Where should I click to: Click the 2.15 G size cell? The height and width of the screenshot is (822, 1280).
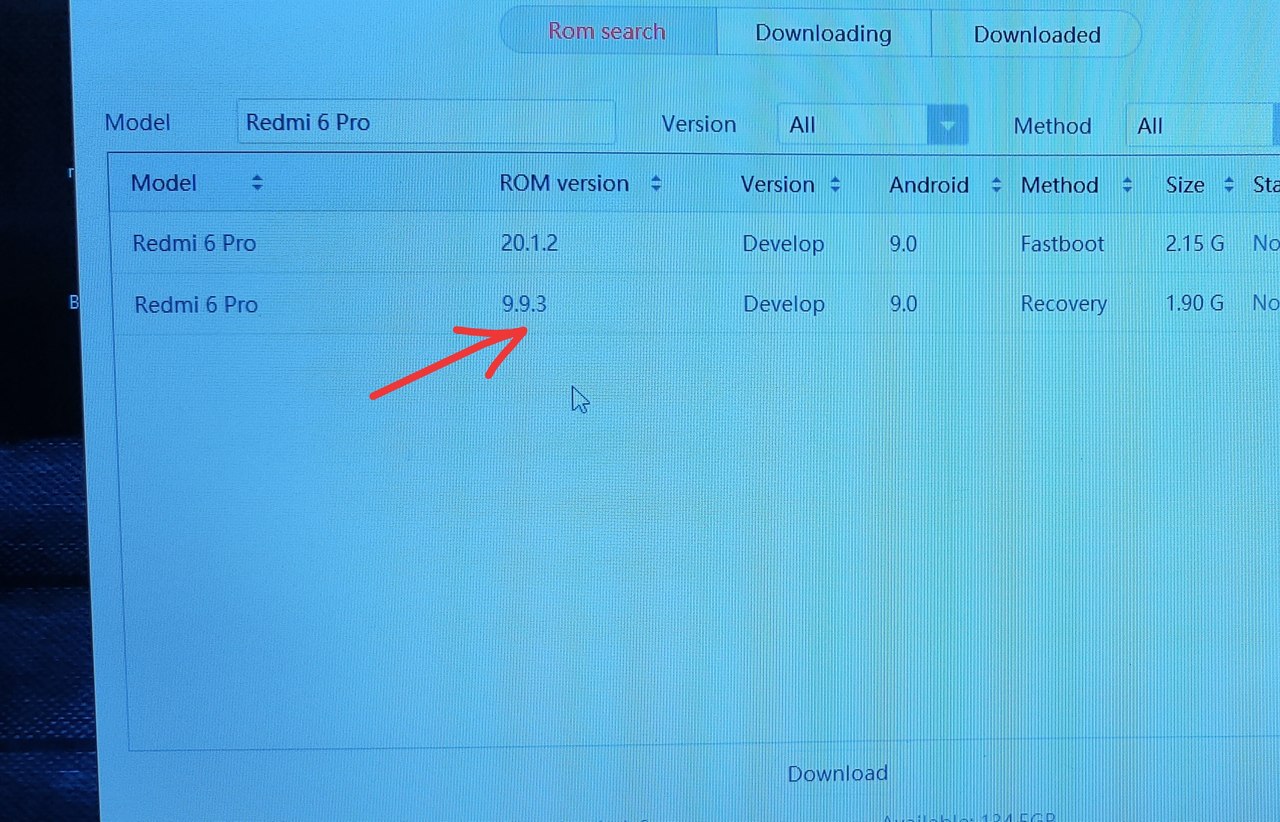pyautogui.click(x=1195, y=244)
